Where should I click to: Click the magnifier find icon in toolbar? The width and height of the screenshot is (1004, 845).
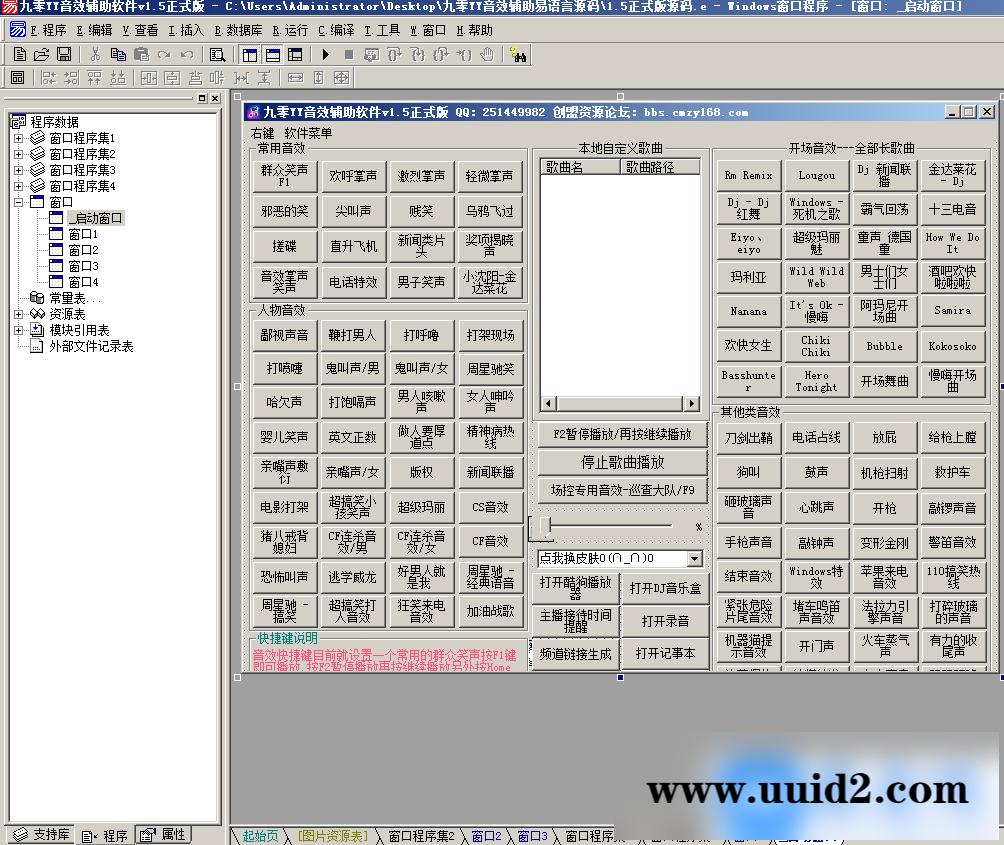[218, 54]
